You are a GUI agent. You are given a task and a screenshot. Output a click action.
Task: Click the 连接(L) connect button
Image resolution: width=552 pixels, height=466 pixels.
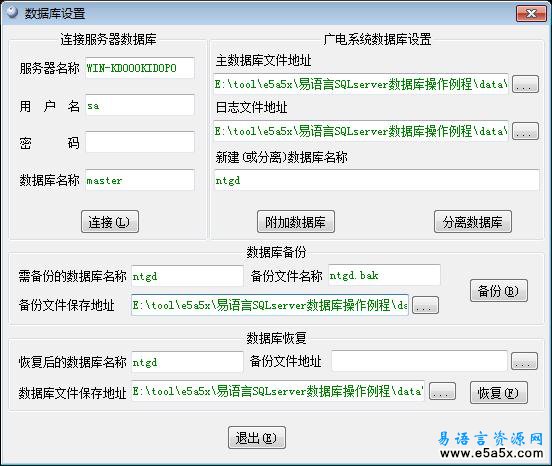click(109, 222)
